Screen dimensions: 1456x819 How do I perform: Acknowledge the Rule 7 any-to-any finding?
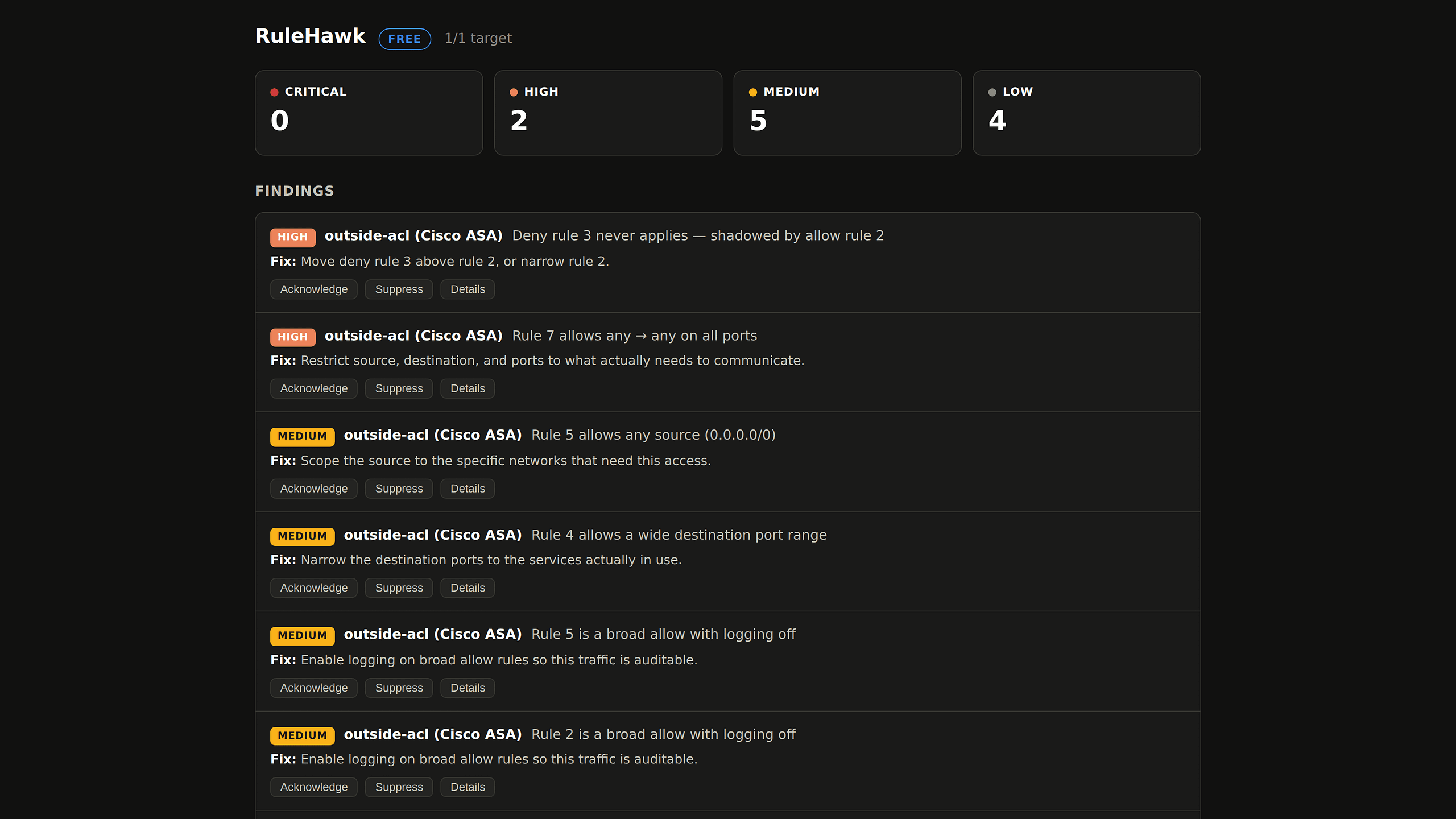point(313,388)
